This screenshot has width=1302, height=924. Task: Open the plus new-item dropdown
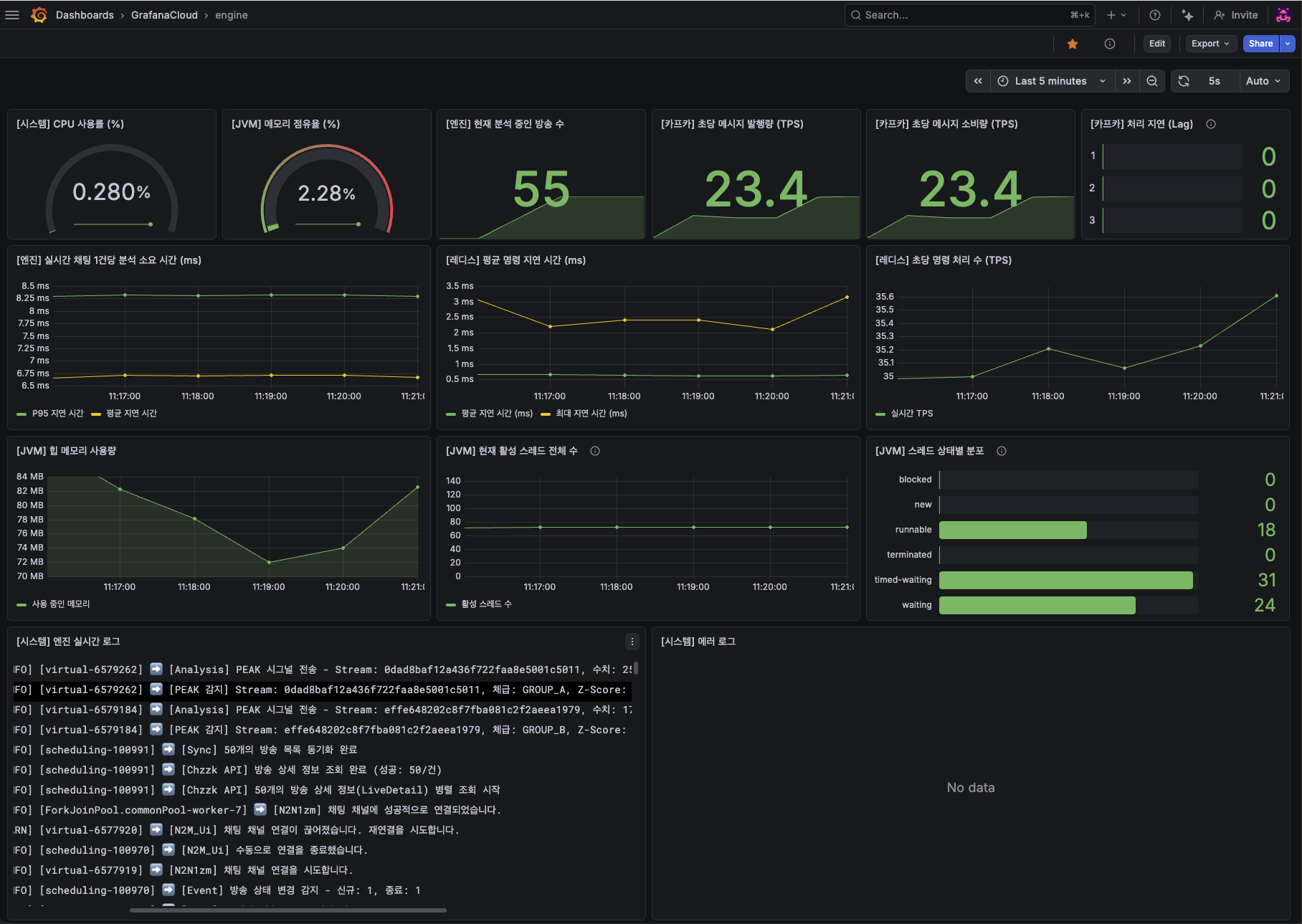(x=1116, y=15)
